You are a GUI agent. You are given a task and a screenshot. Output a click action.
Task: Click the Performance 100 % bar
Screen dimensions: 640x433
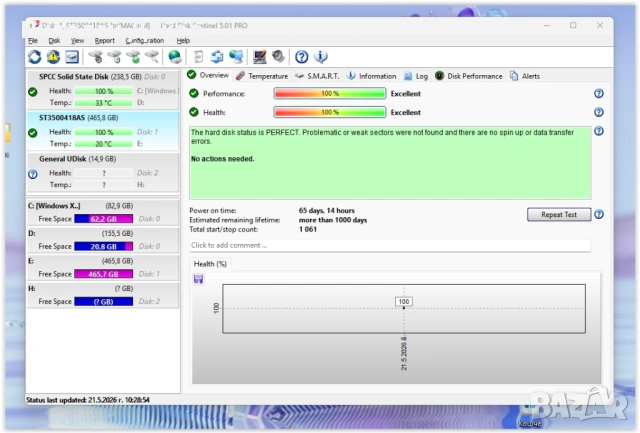330,93
